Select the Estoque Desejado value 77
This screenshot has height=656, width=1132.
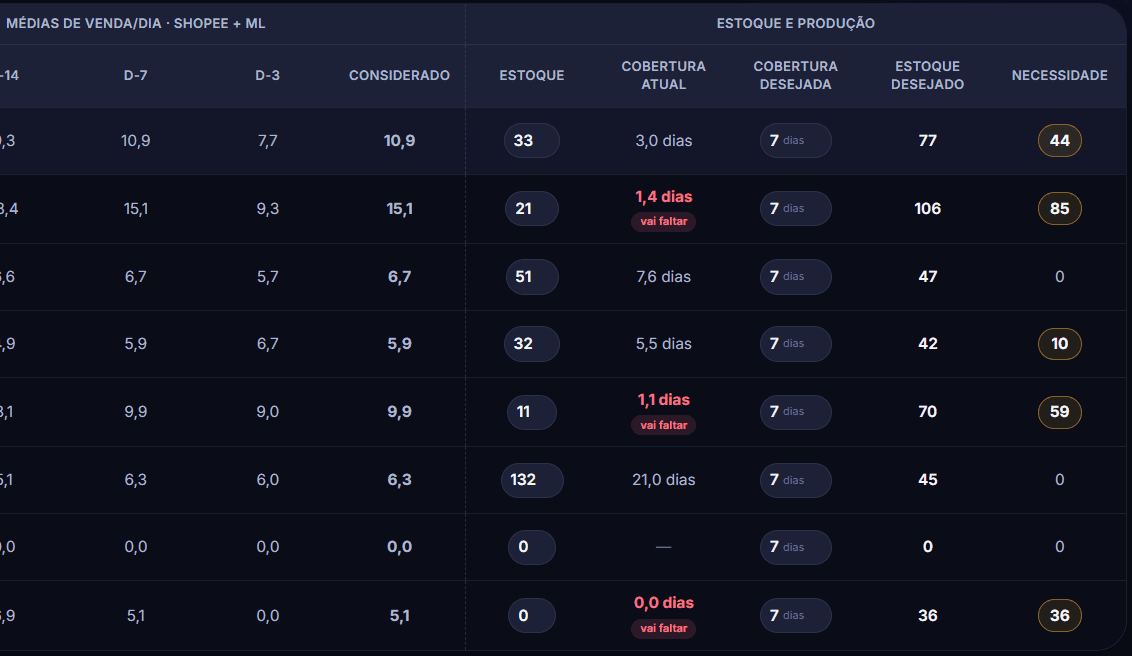(x=927, y=141)
